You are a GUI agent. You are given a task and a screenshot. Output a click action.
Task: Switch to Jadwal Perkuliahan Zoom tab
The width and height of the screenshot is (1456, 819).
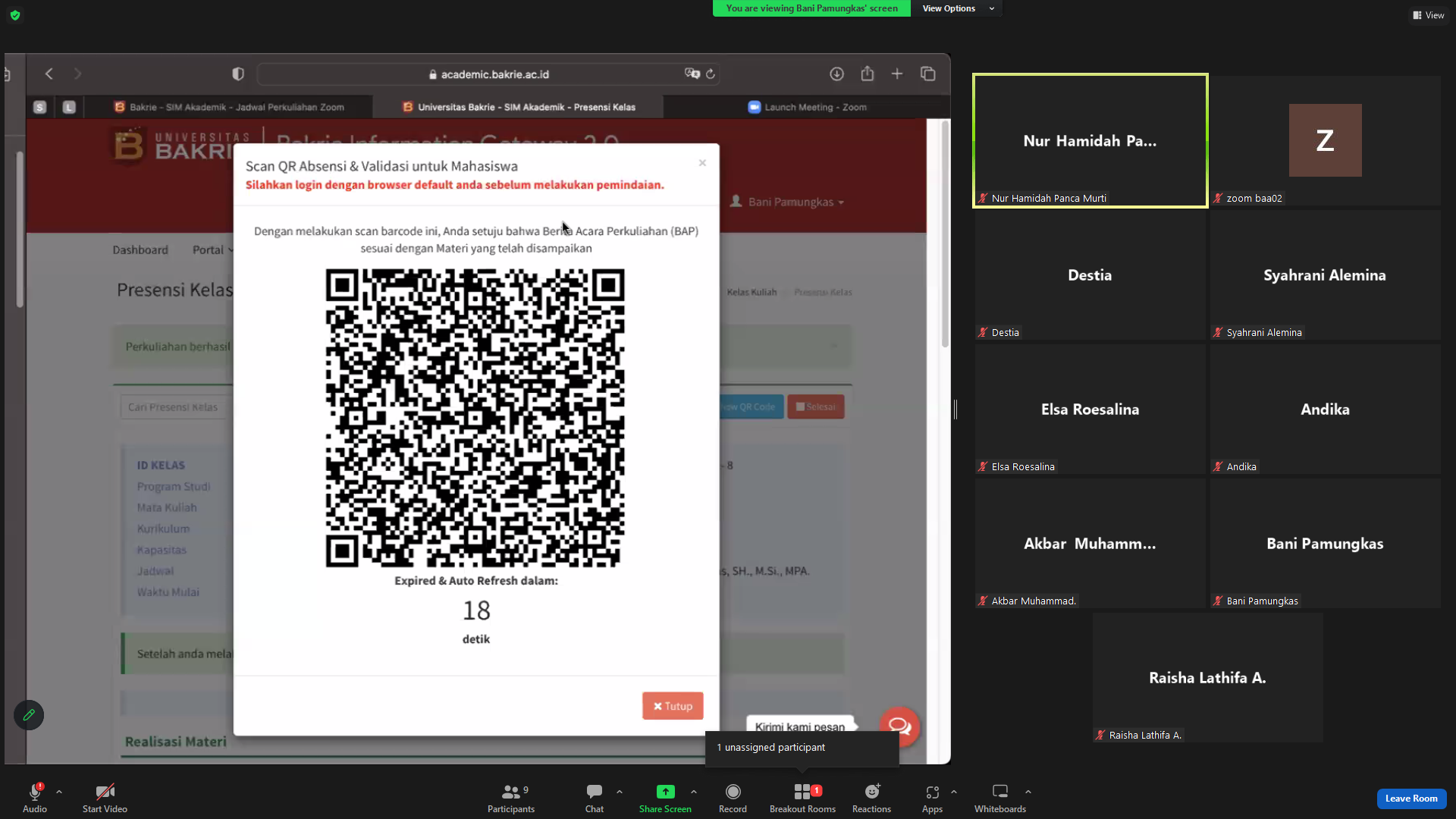(x=229, y=107)
